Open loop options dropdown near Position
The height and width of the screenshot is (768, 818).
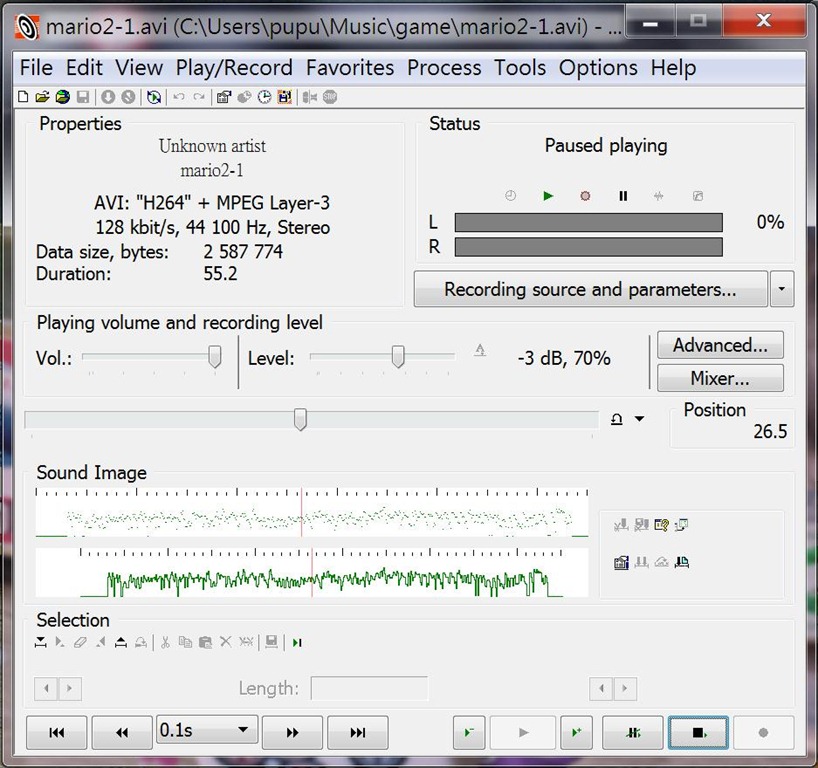[x=639, y=420]
